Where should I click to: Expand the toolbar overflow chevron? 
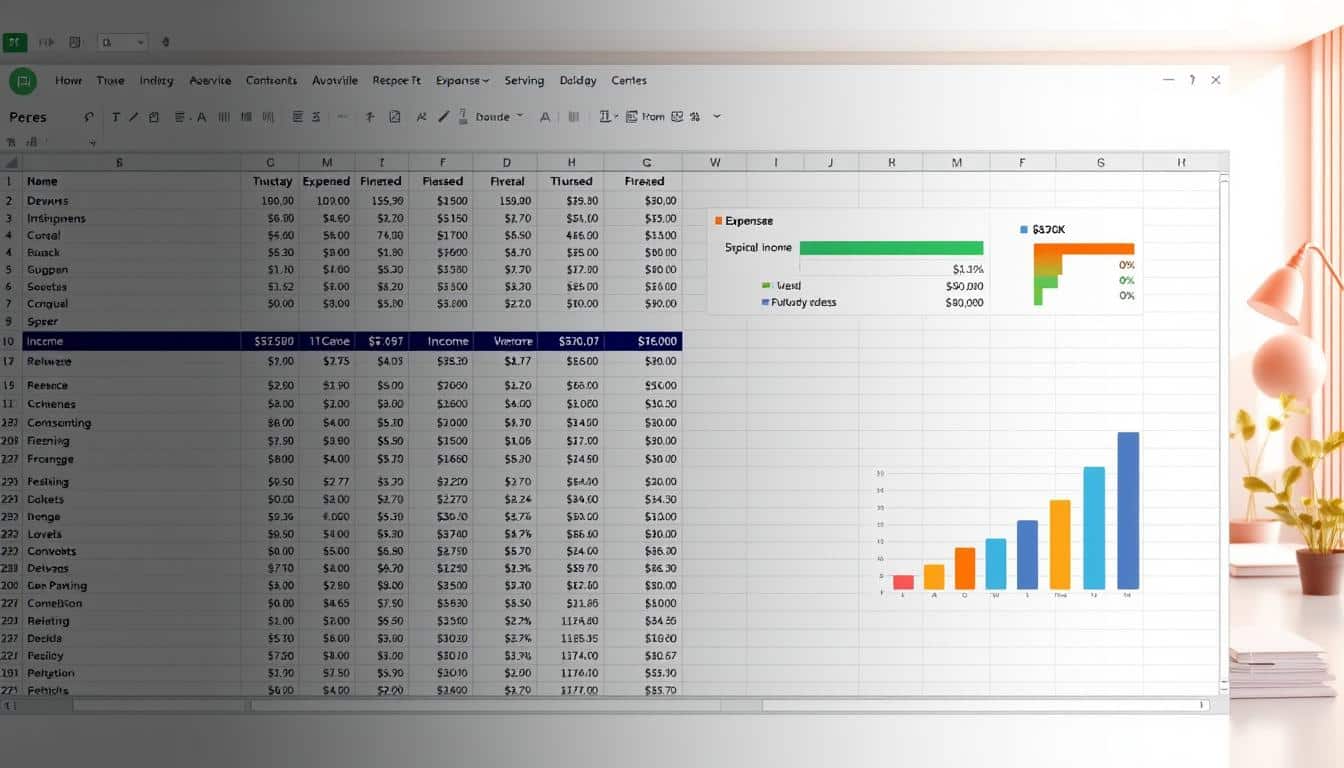pyautogui.click(x=717, y=117)
